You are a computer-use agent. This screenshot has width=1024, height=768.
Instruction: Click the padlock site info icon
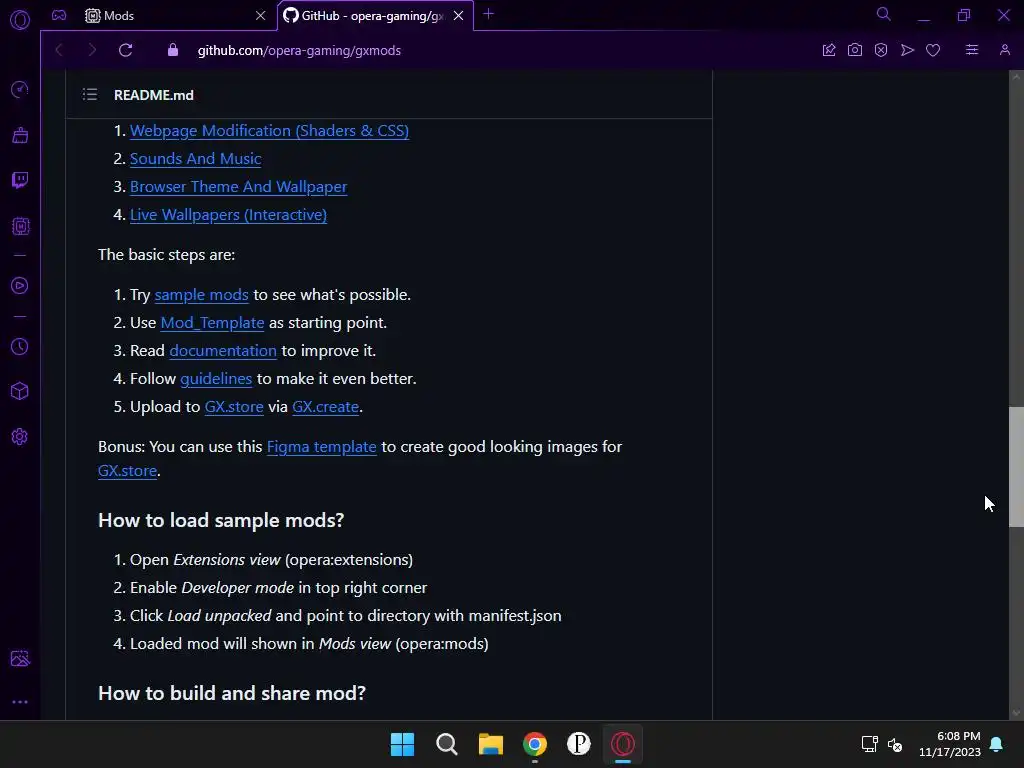pos(172,50)
